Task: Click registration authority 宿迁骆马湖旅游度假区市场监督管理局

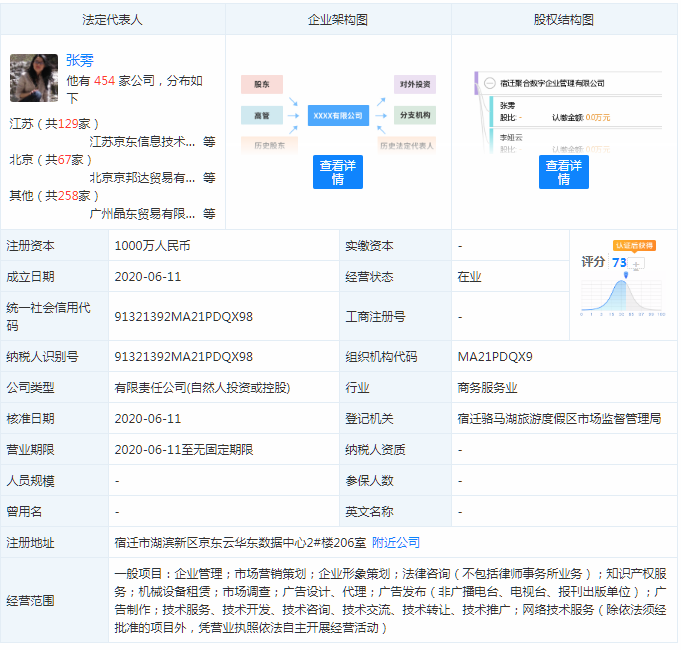Action: [559, 419]
